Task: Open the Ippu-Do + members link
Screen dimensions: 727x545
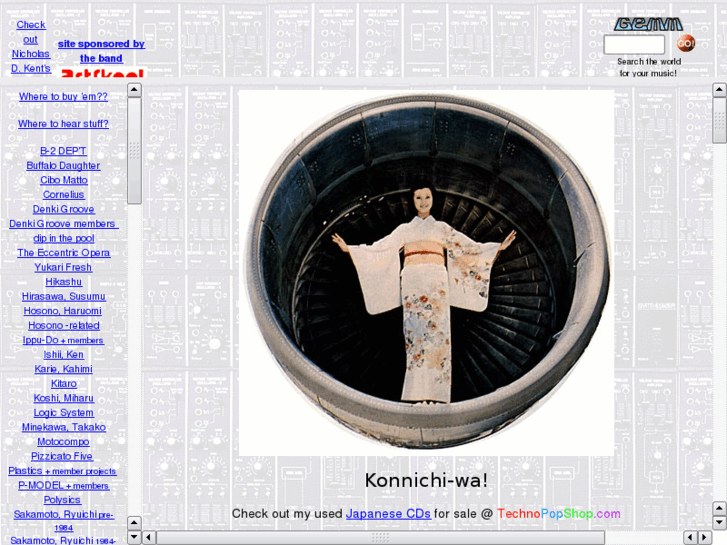Action: tap(63, 340)
